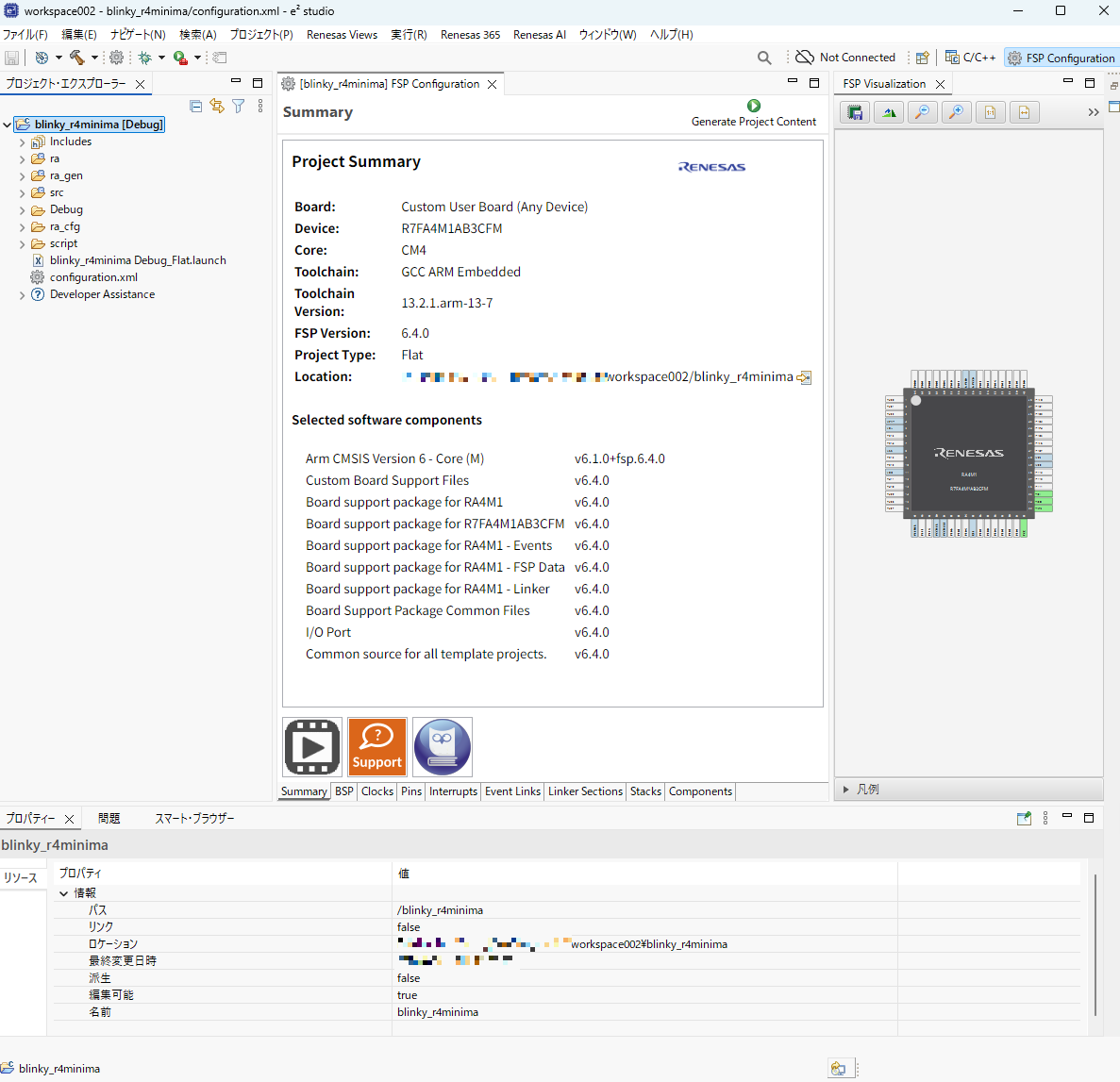
Task: Switch to the Interrupts tab
Action: click(453, 791)
